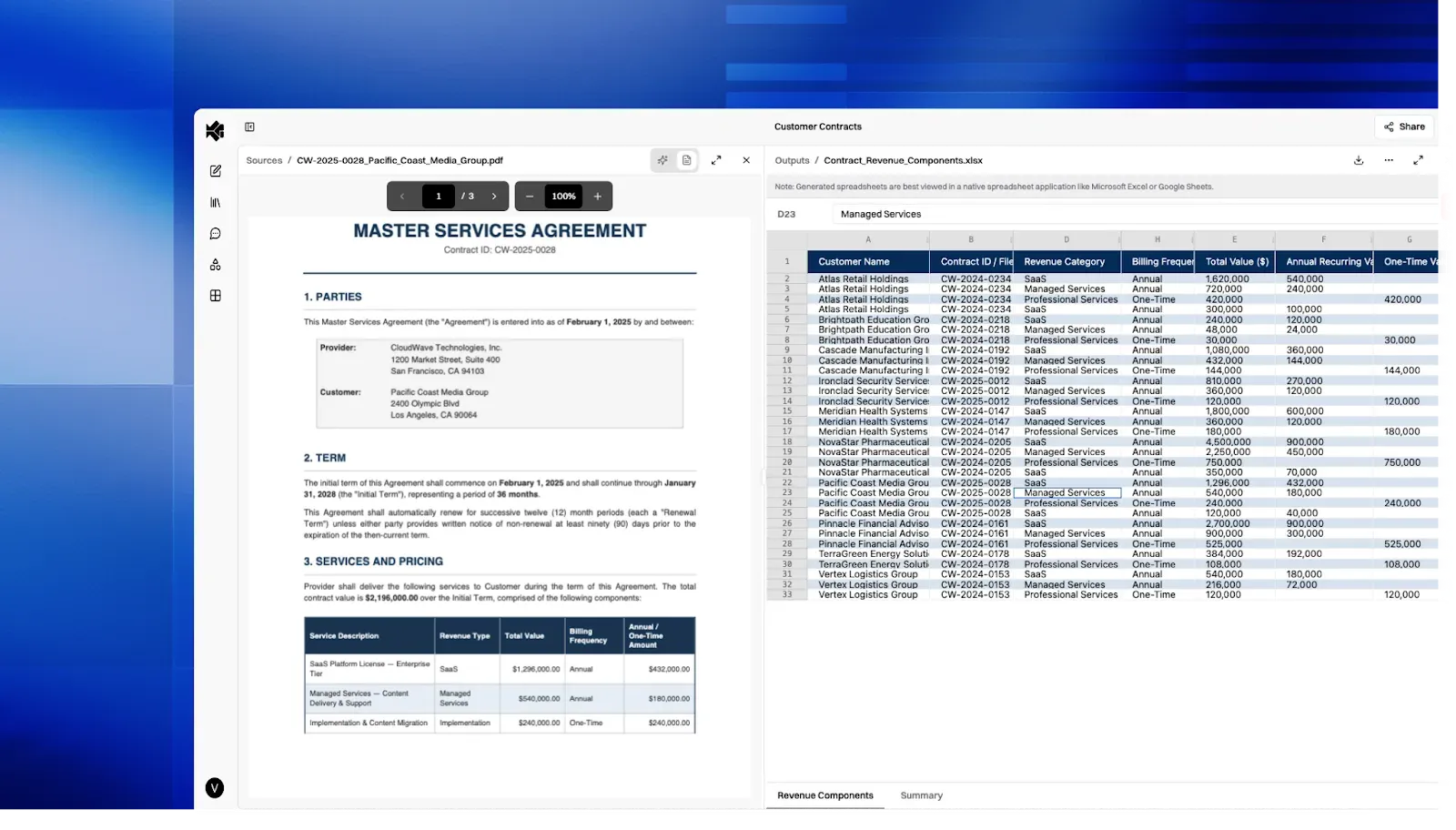Switch to the document view toggle
The width and height of the screenshot is (1456, 830).
[687, 160]
